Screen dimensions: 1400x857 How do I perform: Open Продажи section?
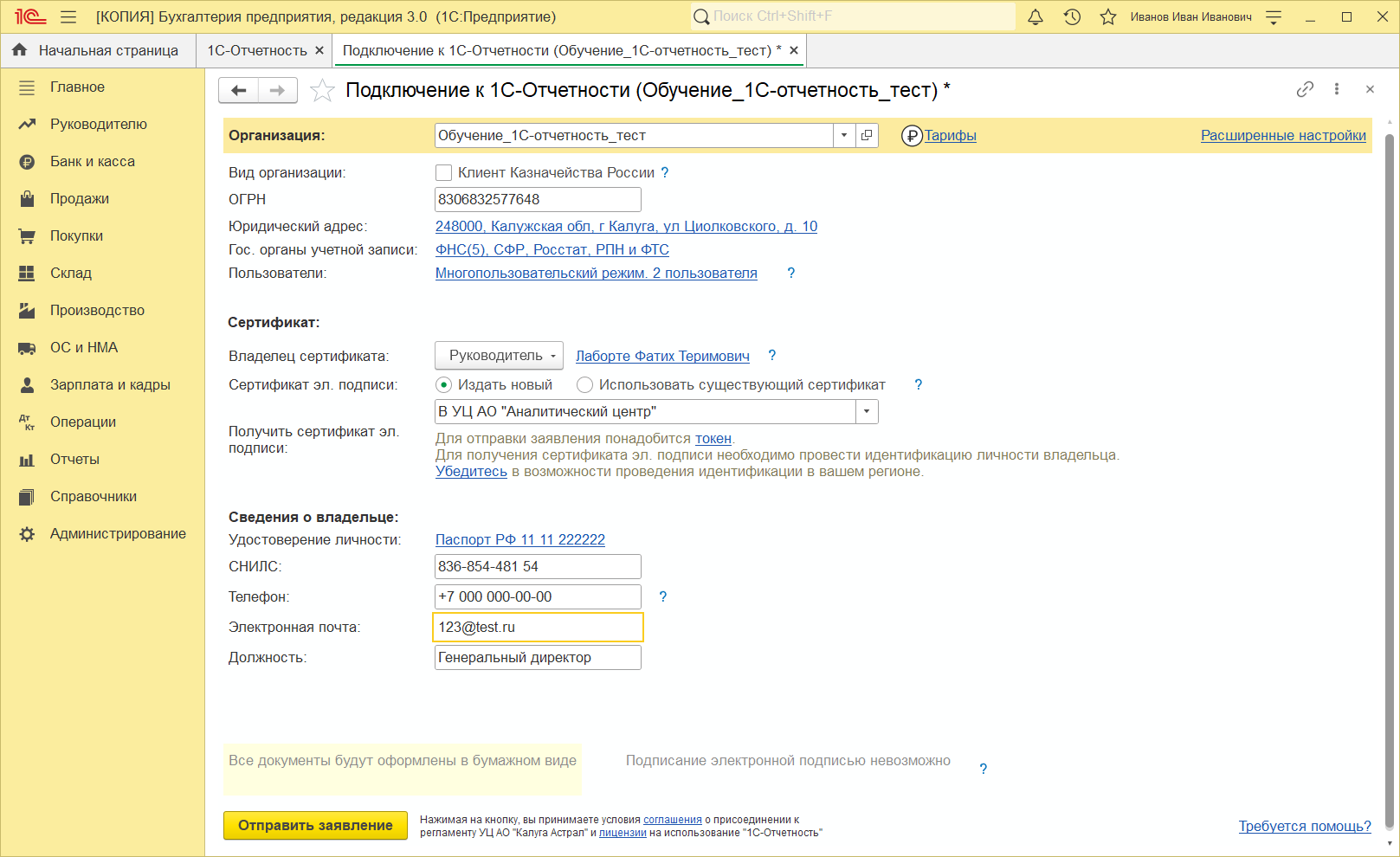point(102,198)
